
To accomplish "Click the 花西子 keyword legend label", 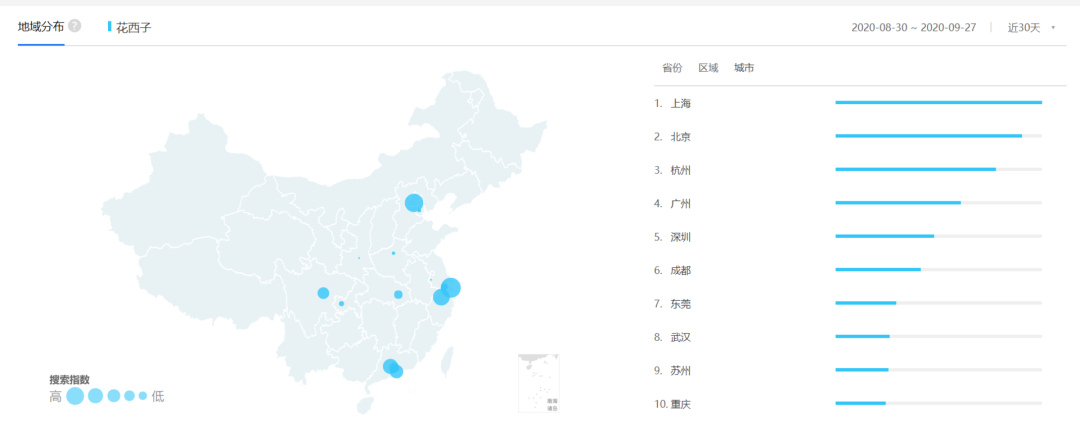I will click(x=134, y=28).
